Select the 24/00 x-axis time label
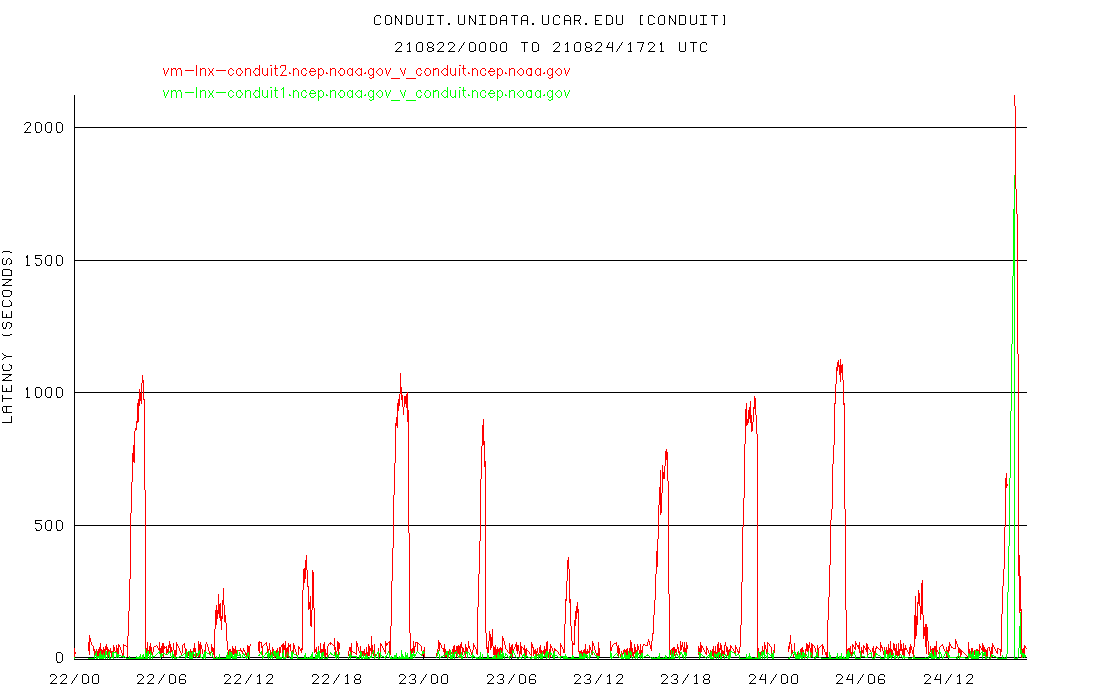The image size is (1100, 700). [x=774, y=679]
